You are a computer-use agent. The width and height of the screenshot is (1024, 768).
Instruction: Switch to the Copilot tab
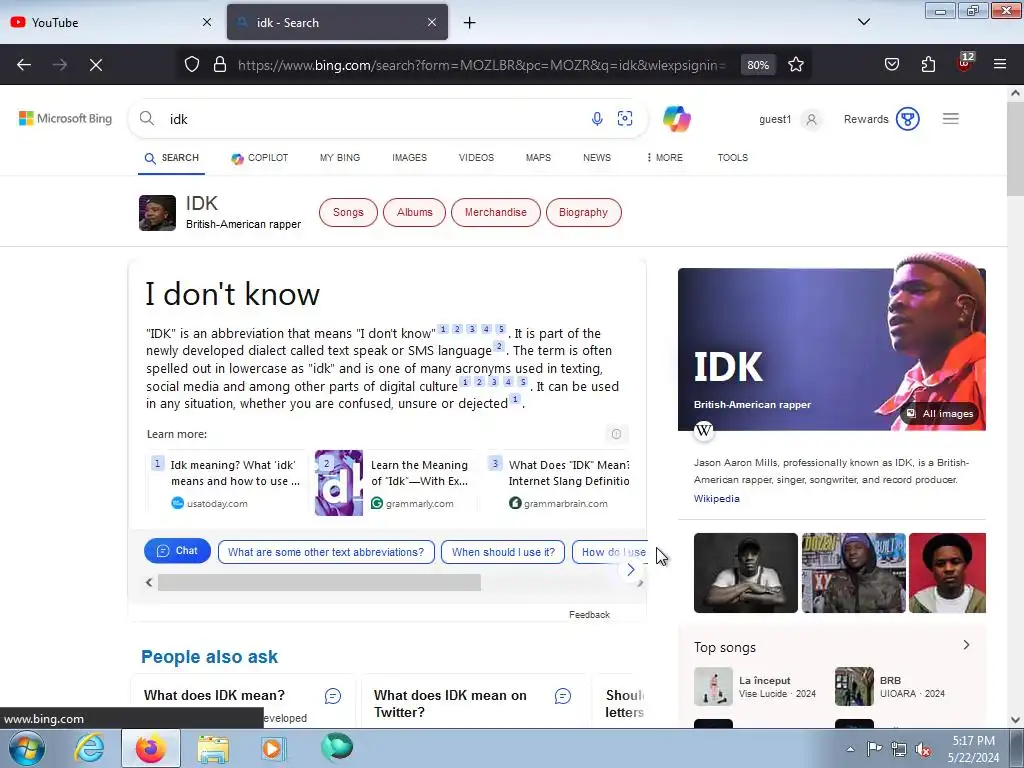coord(259,158)
